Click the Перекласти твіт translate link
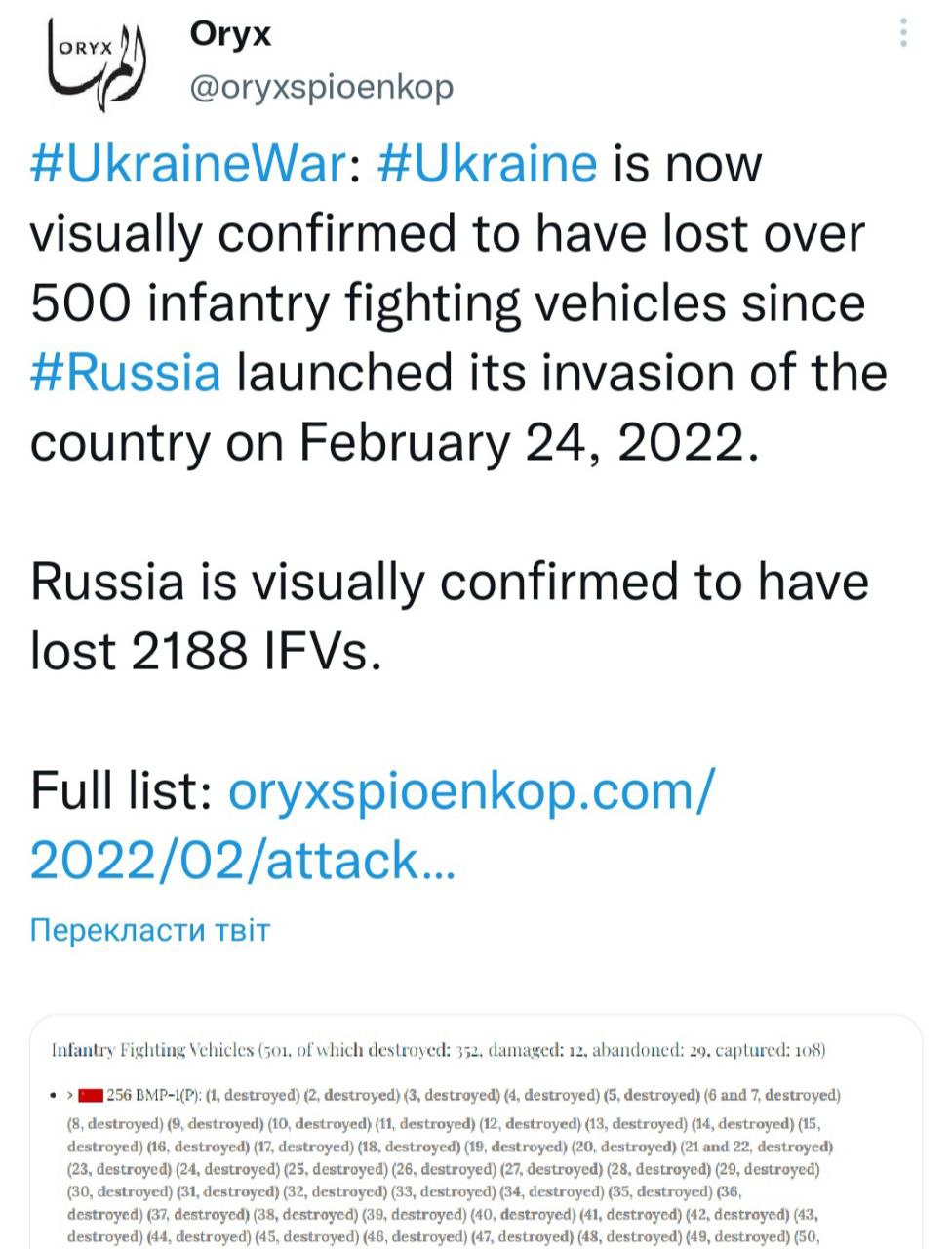 coord(149,930)
